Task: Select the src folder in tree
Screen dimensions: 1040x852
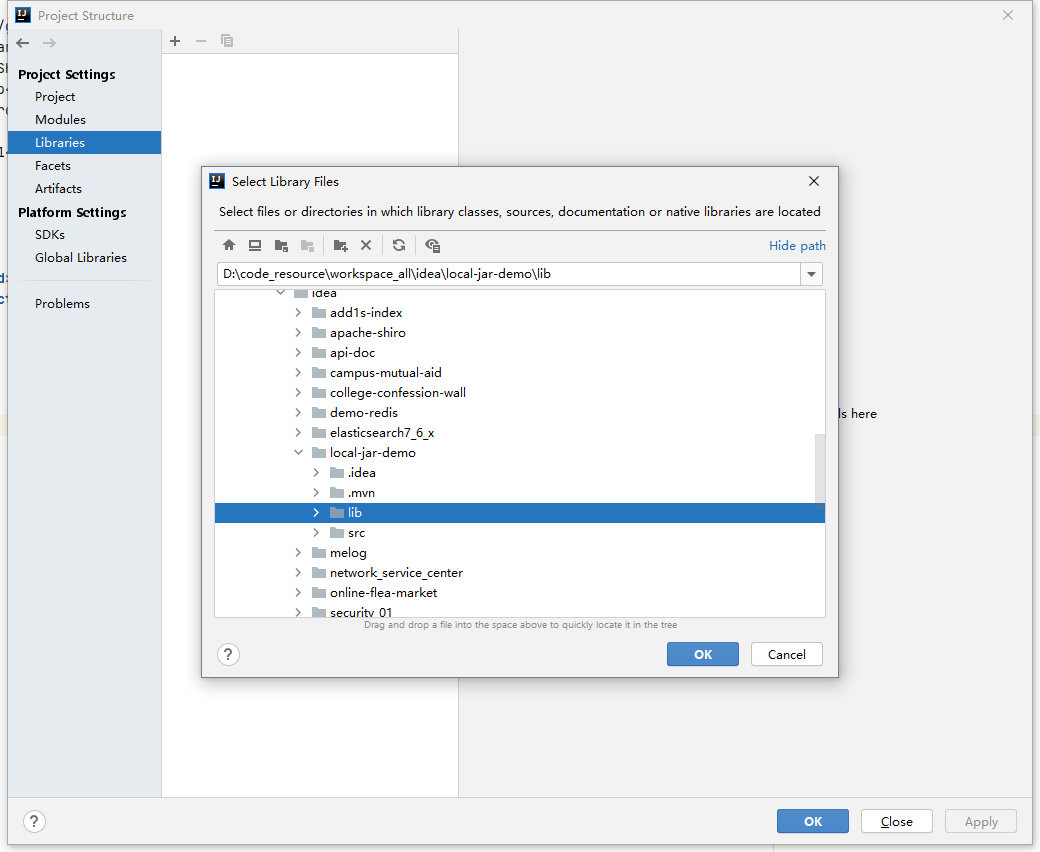Action: point(356,533)
